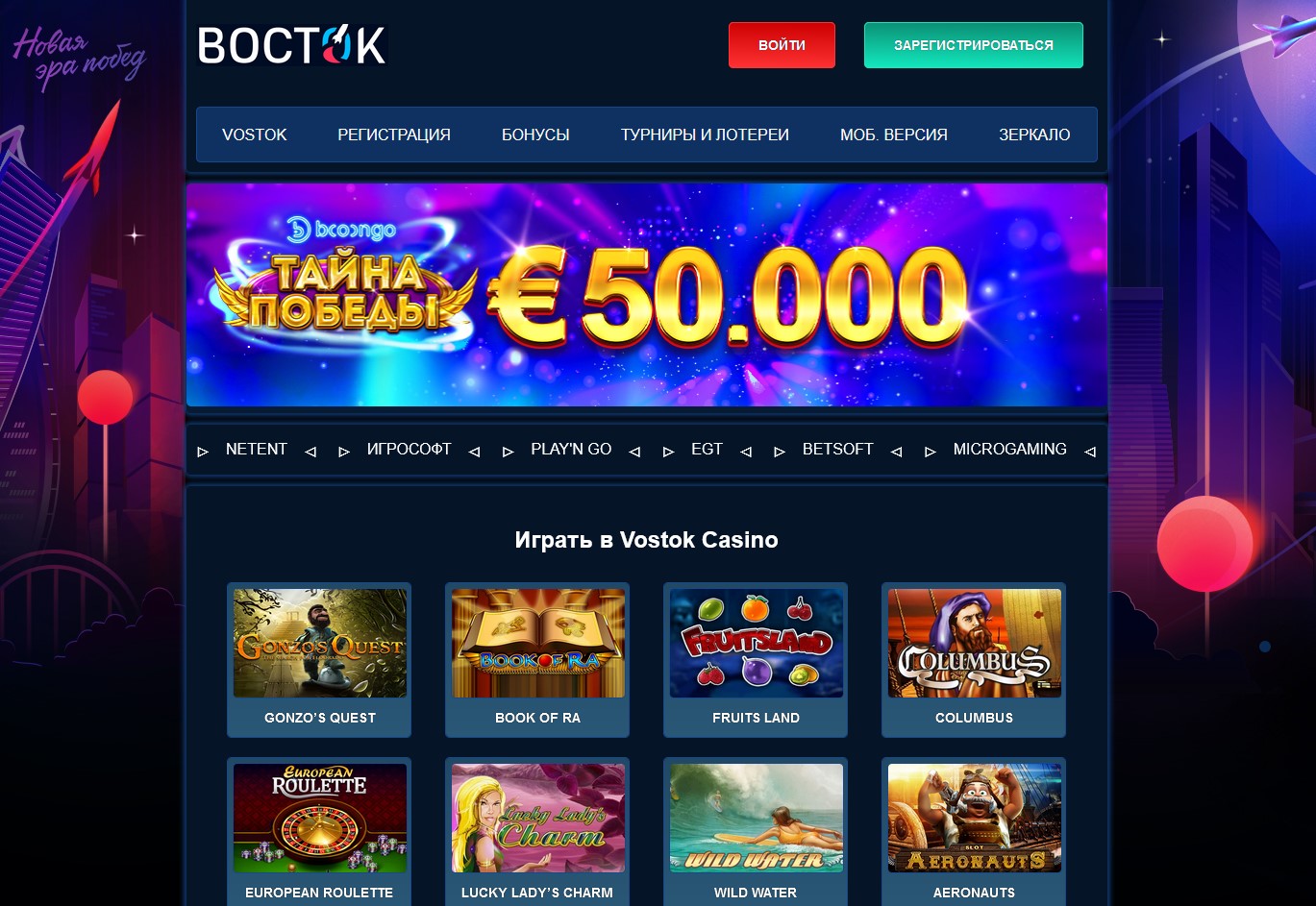Select the Игрософт provider link
This screenshot has width=1316, height=906.
pos(409,449)
